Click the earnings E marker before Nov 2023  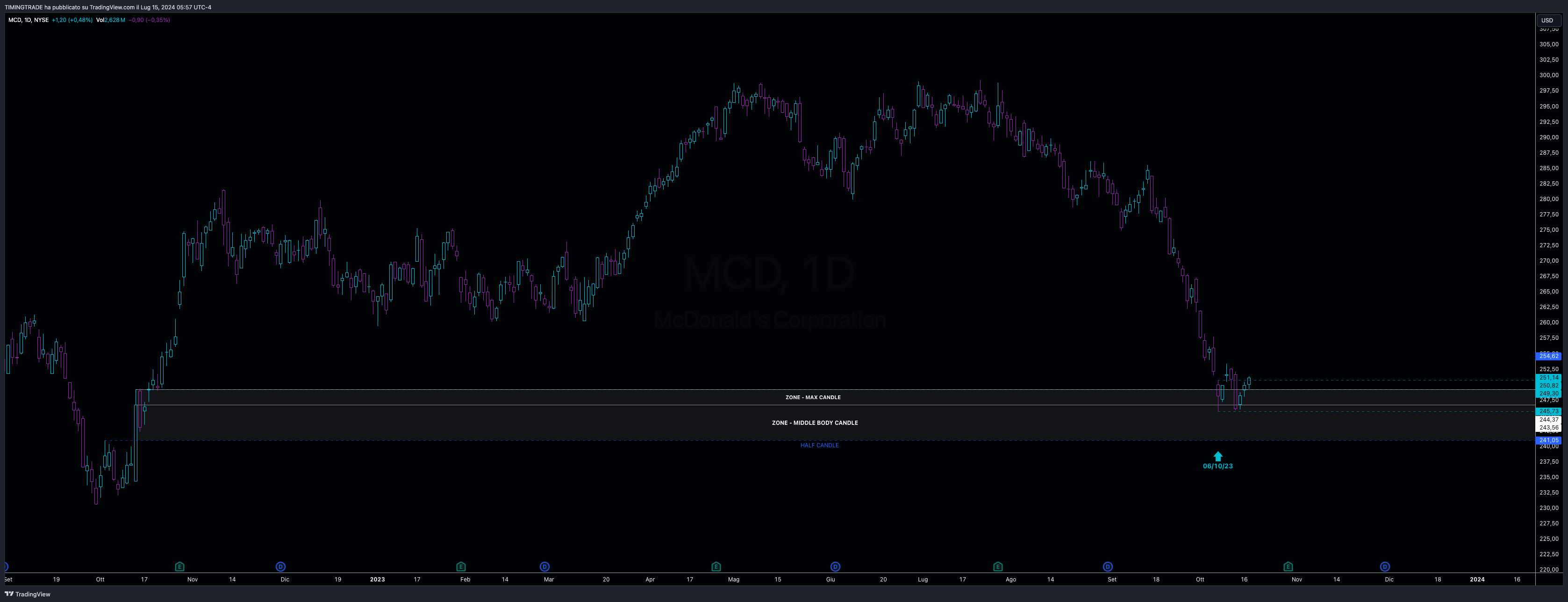pos(1288,566)
